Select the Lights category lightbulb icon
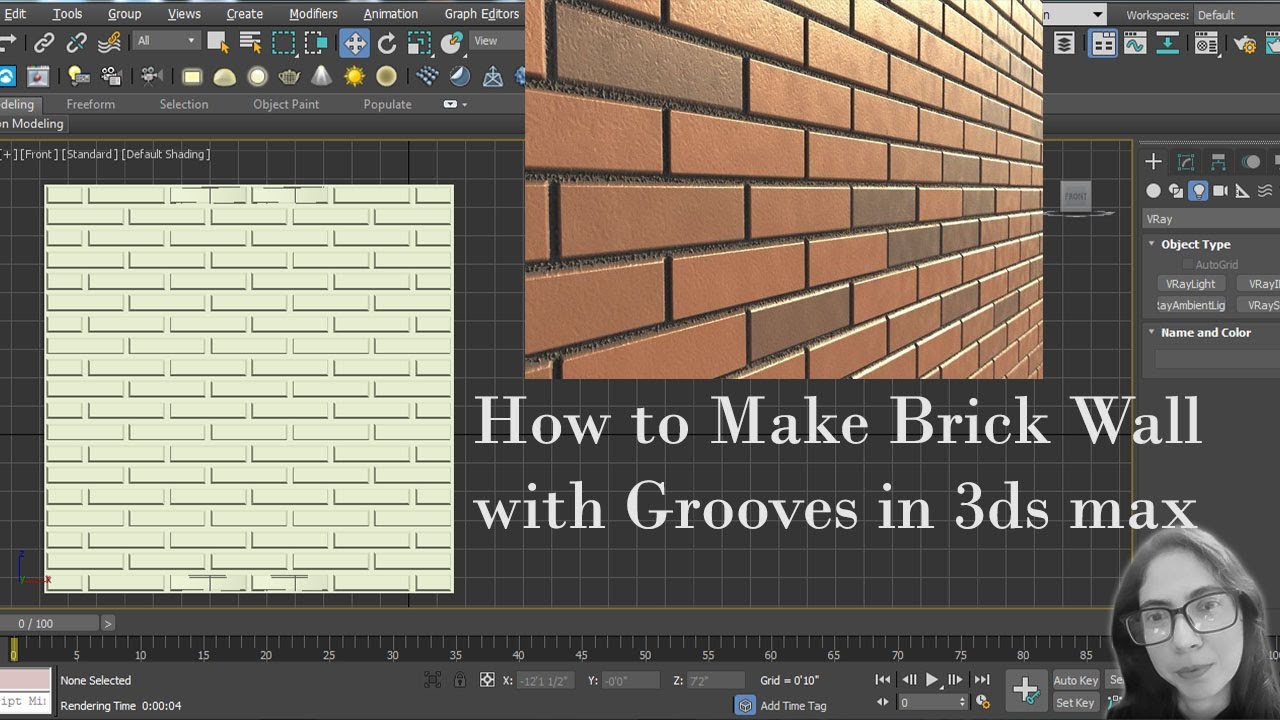This screenshot has width=1280, height=720. click(x=1198, y=191)
